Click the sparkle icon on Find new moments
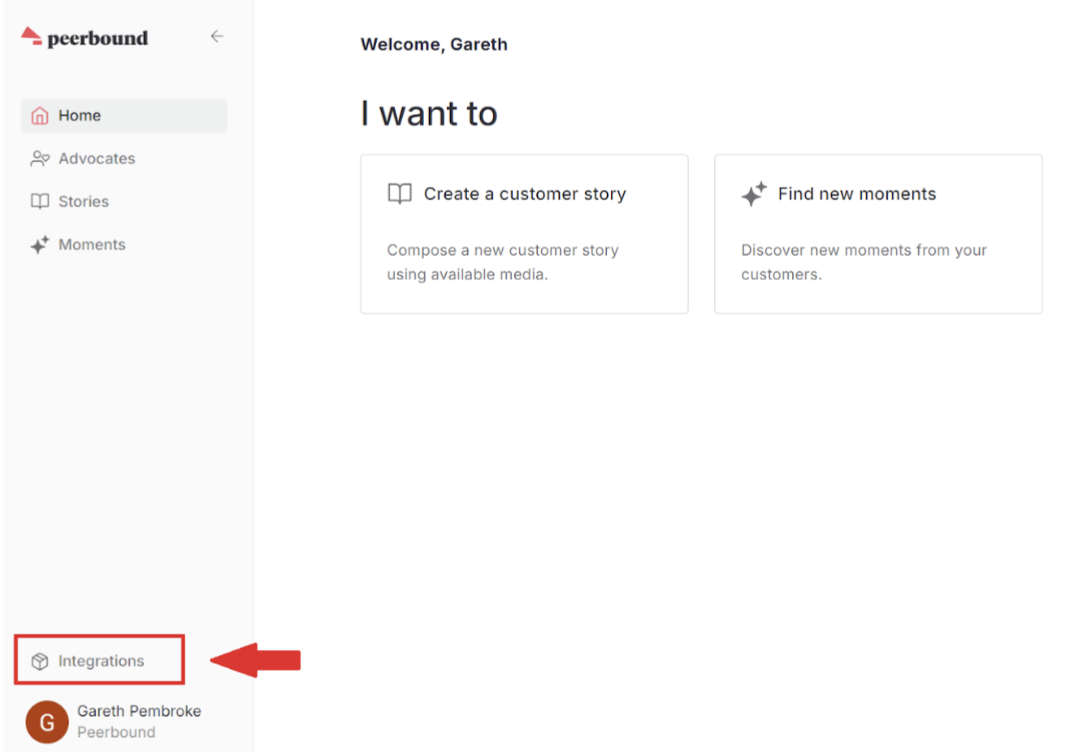 [x=754, y=194]
